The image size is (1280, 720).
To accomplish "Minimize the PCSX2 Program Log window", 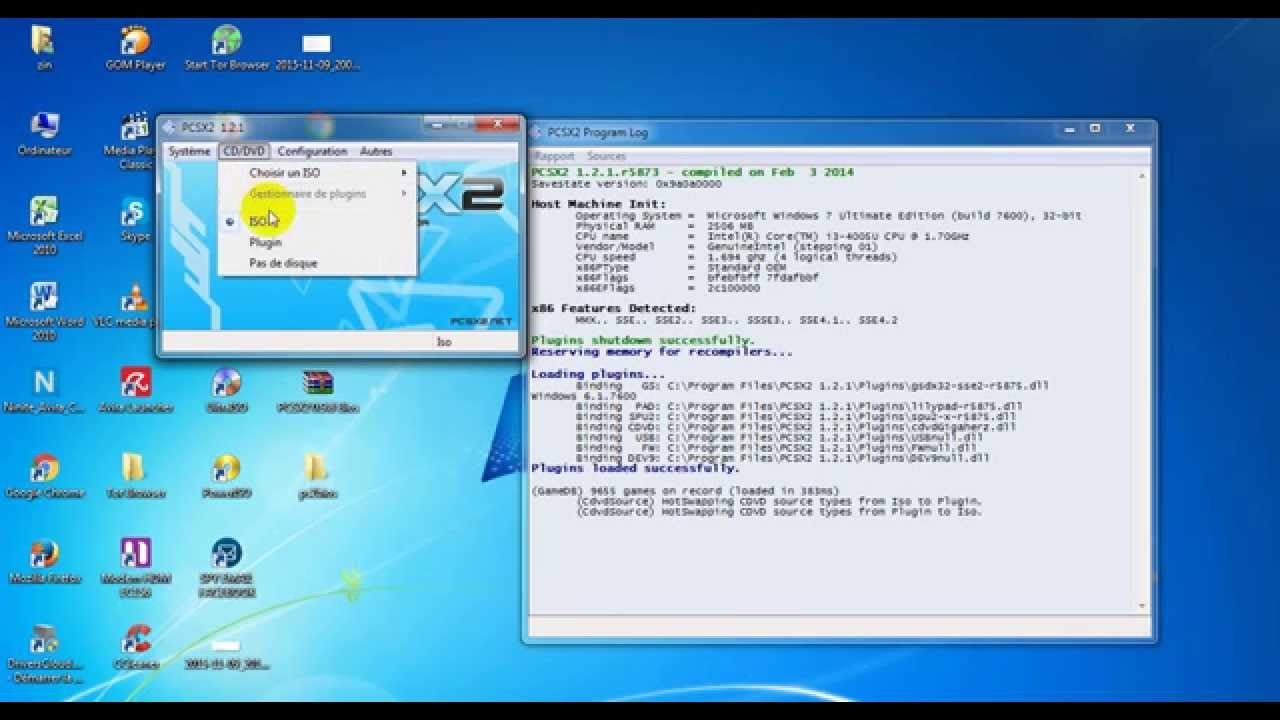I will point(1069,129).
